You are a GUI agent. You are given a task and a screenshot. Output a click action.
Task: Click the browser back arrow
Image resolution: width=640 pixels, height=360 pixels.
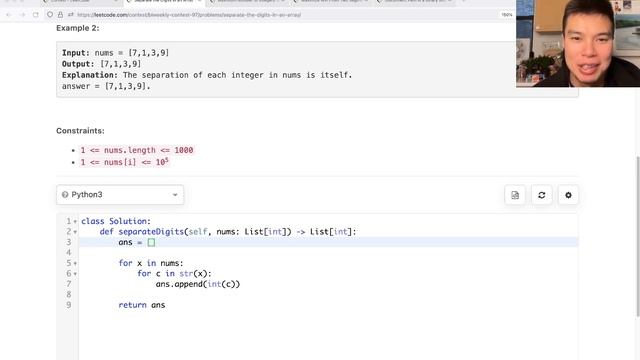(9, 15)
